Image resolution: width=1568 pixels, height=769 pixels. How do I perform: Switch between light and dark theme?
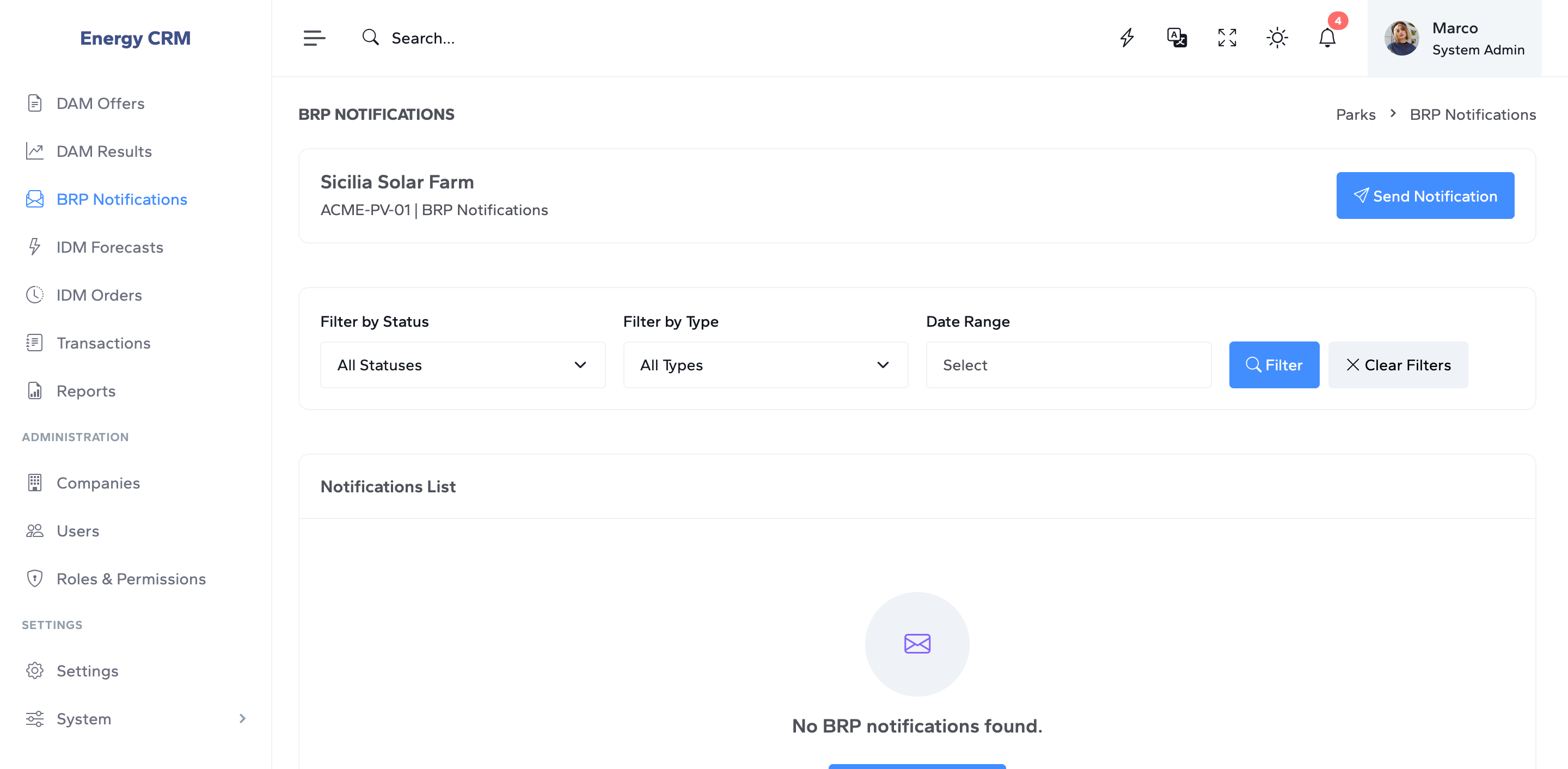point(1277,38)
